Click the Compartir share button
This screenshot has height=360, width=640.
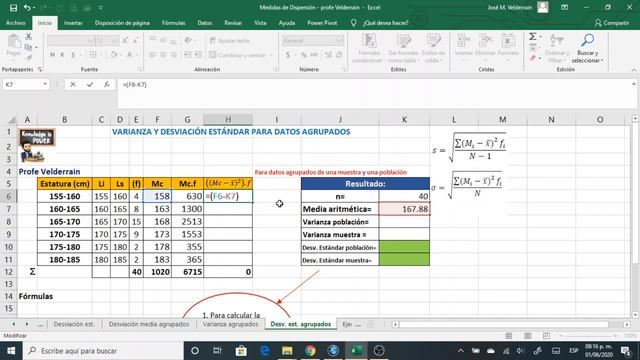click(612, 23)
